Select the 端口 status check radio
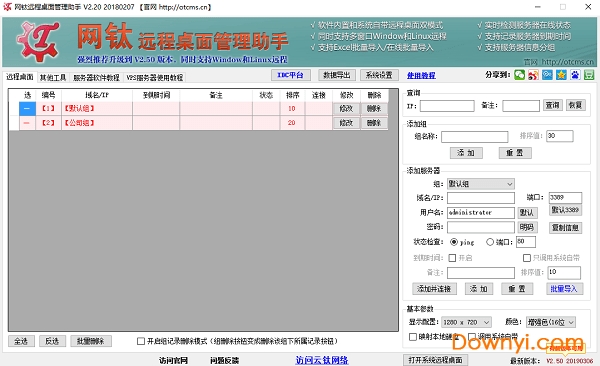600x366 pixels. coord(490,242)
